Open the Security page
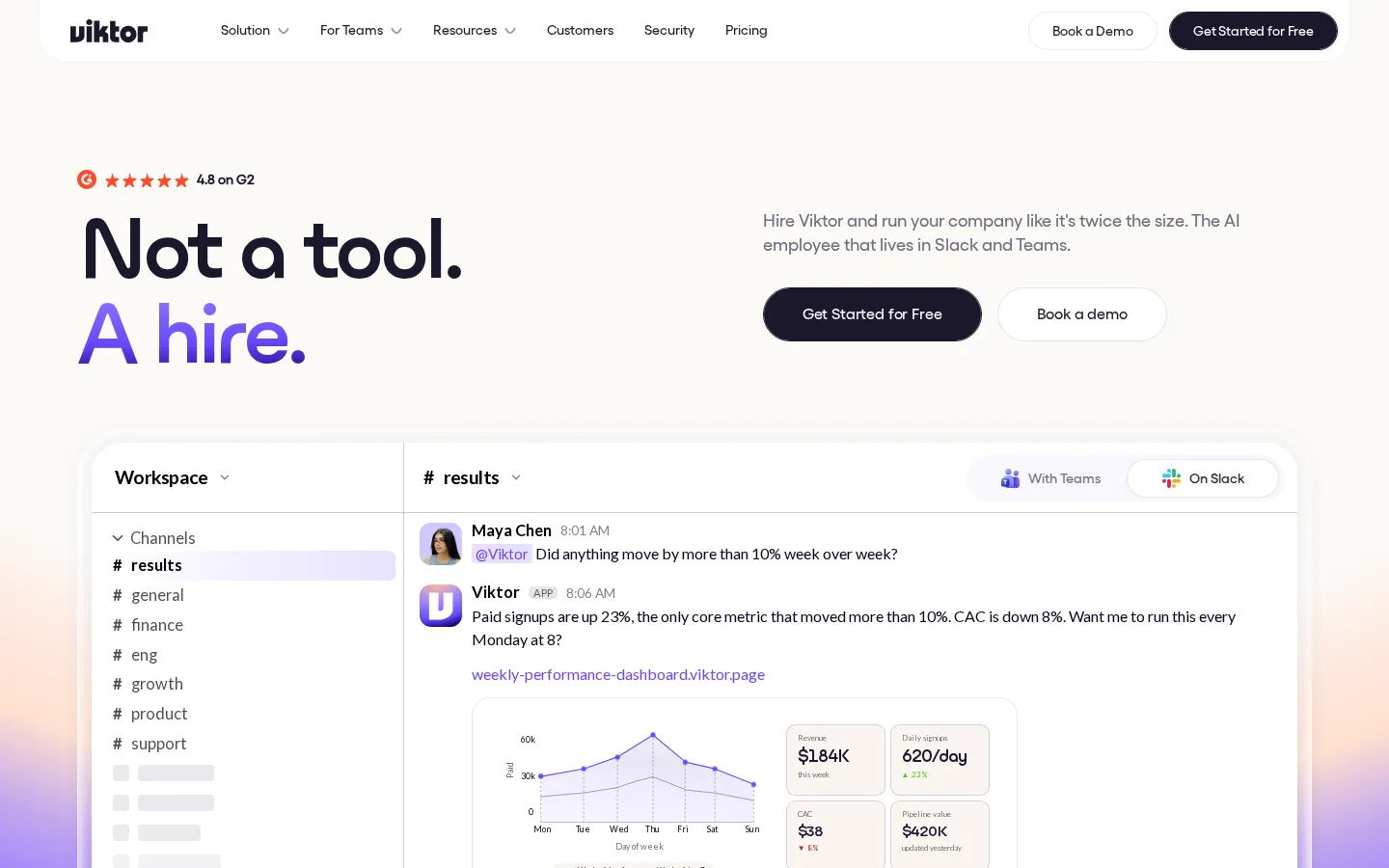Screen dimensions: 1389x868 [669, 31]
